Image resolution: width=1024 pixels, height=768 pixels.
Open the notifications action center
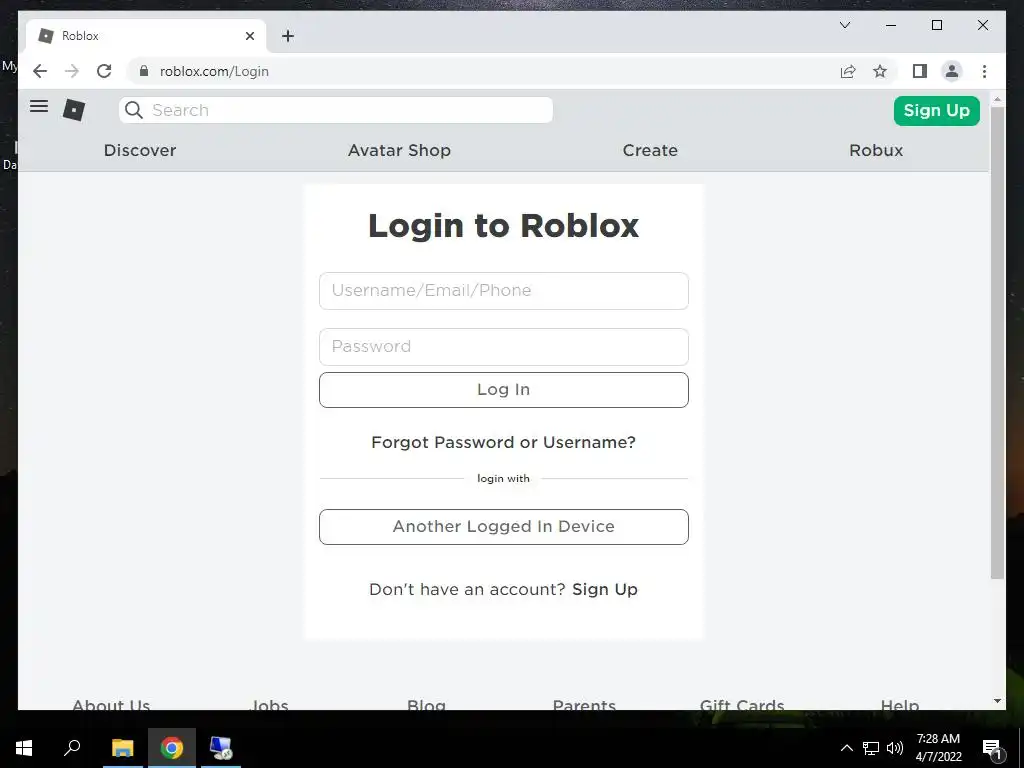[993, 749]
